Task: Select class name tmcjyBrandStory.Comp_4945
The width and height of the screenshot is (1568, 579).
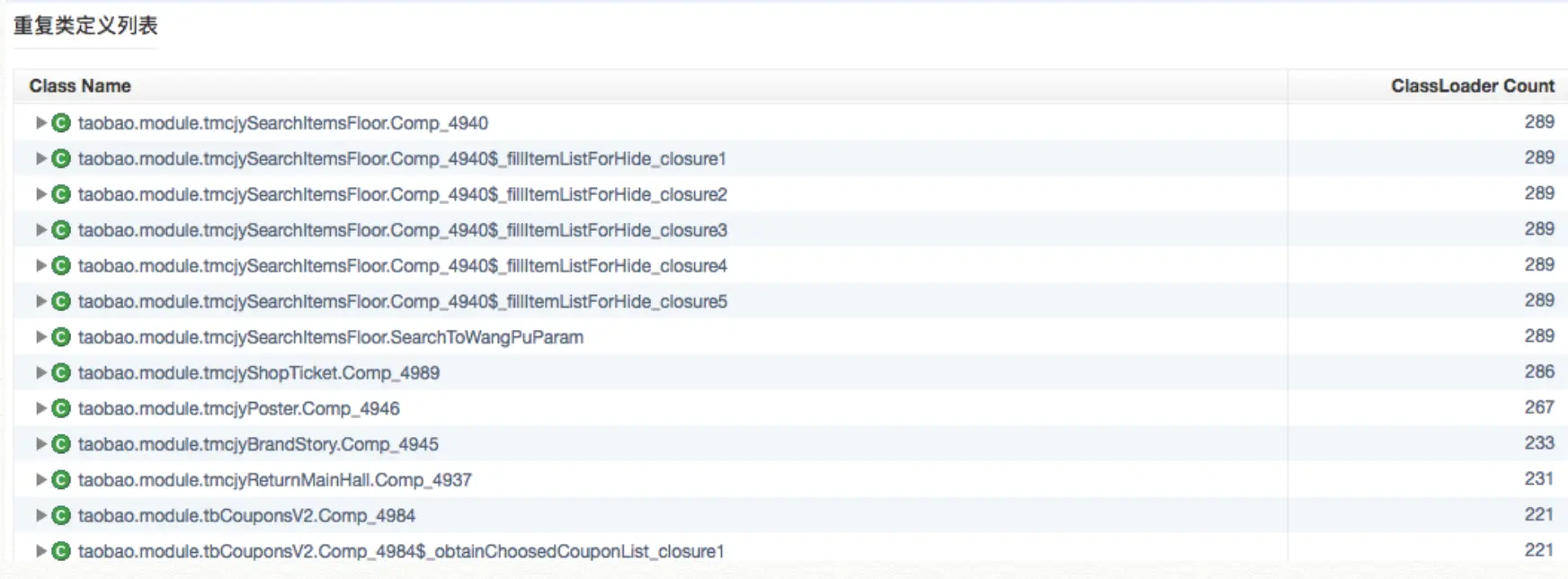Action: click(x=258, y=445)
